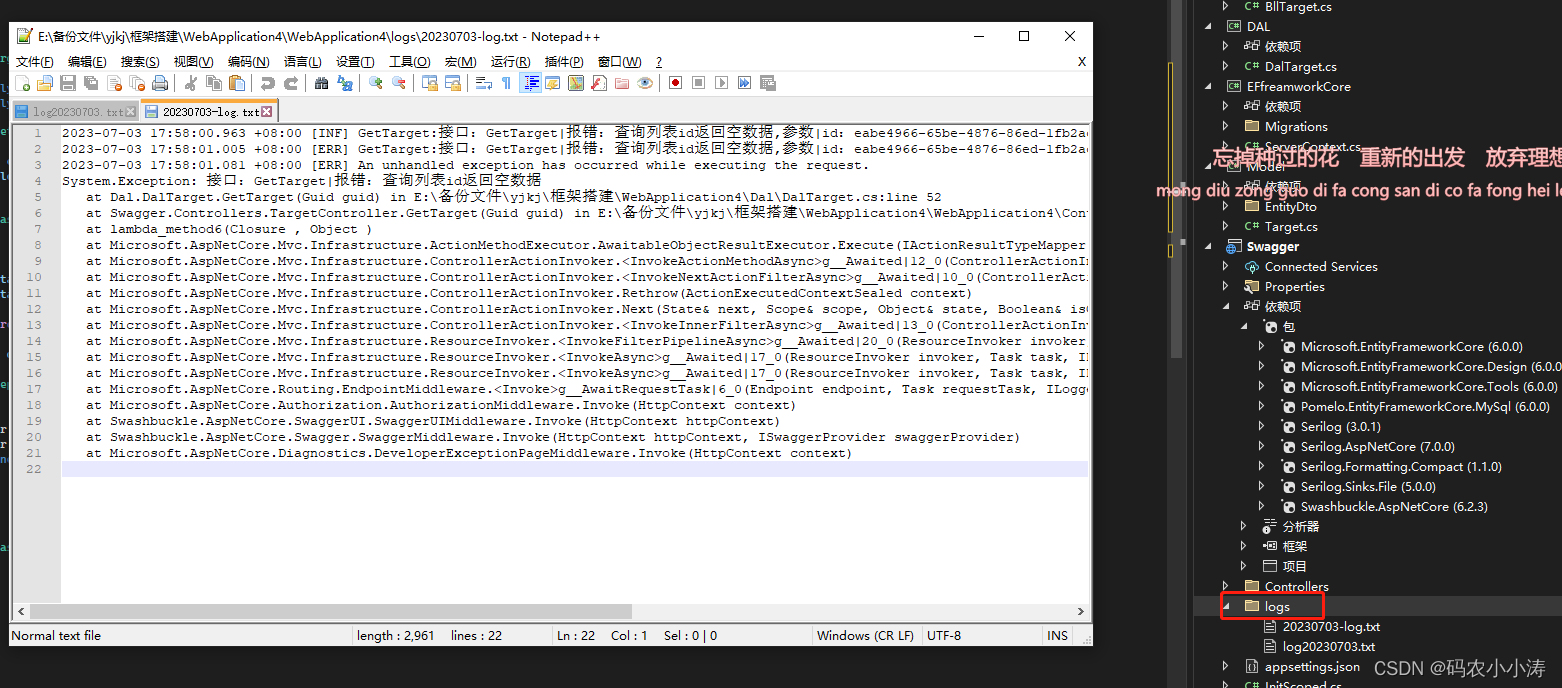Screen dimensions: 1562x688
Task: Click the Replace toolbar icon
Action: pos(346,83)
